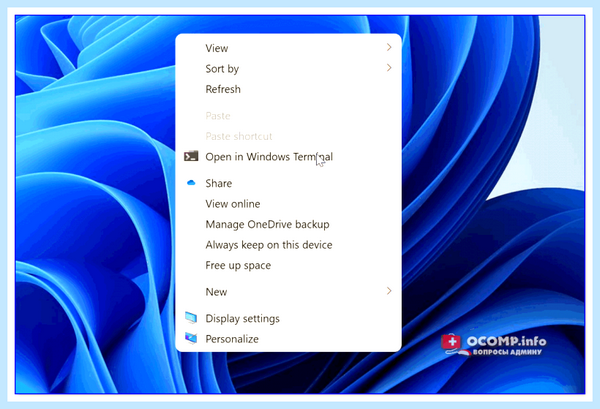Select Refresh from the context menu

point(288,89)
